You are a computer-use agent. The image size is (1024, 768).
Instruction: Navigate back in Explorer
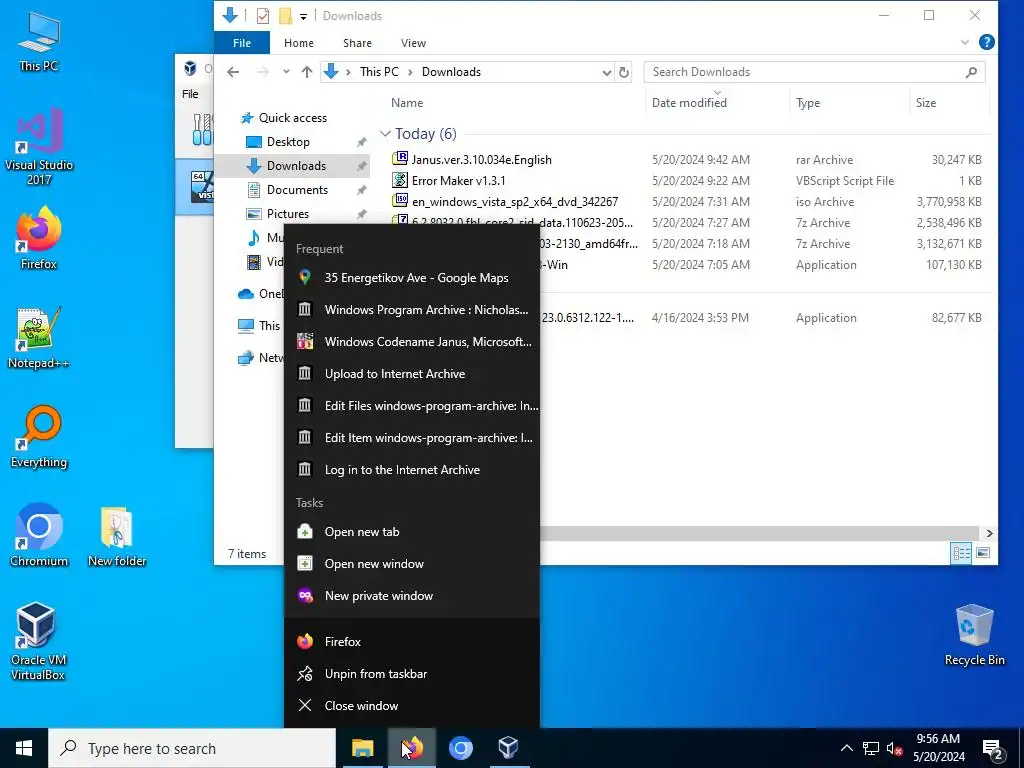[233, 72]
